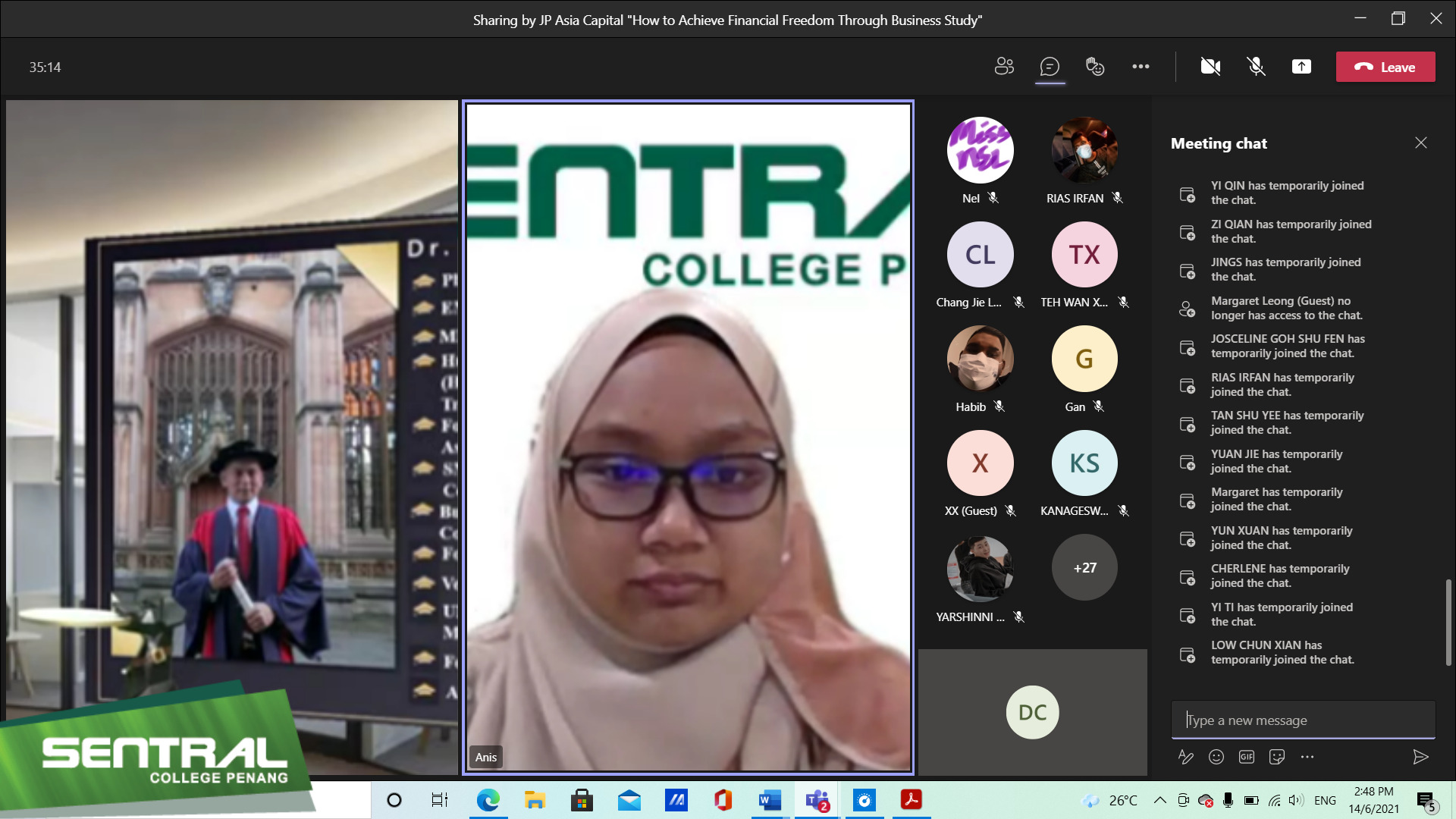Image resolution: width=1456 pixels, height=819 pixels.
Task: Click the TX avatar for TEH WAN
Action: pos(1084,254)
